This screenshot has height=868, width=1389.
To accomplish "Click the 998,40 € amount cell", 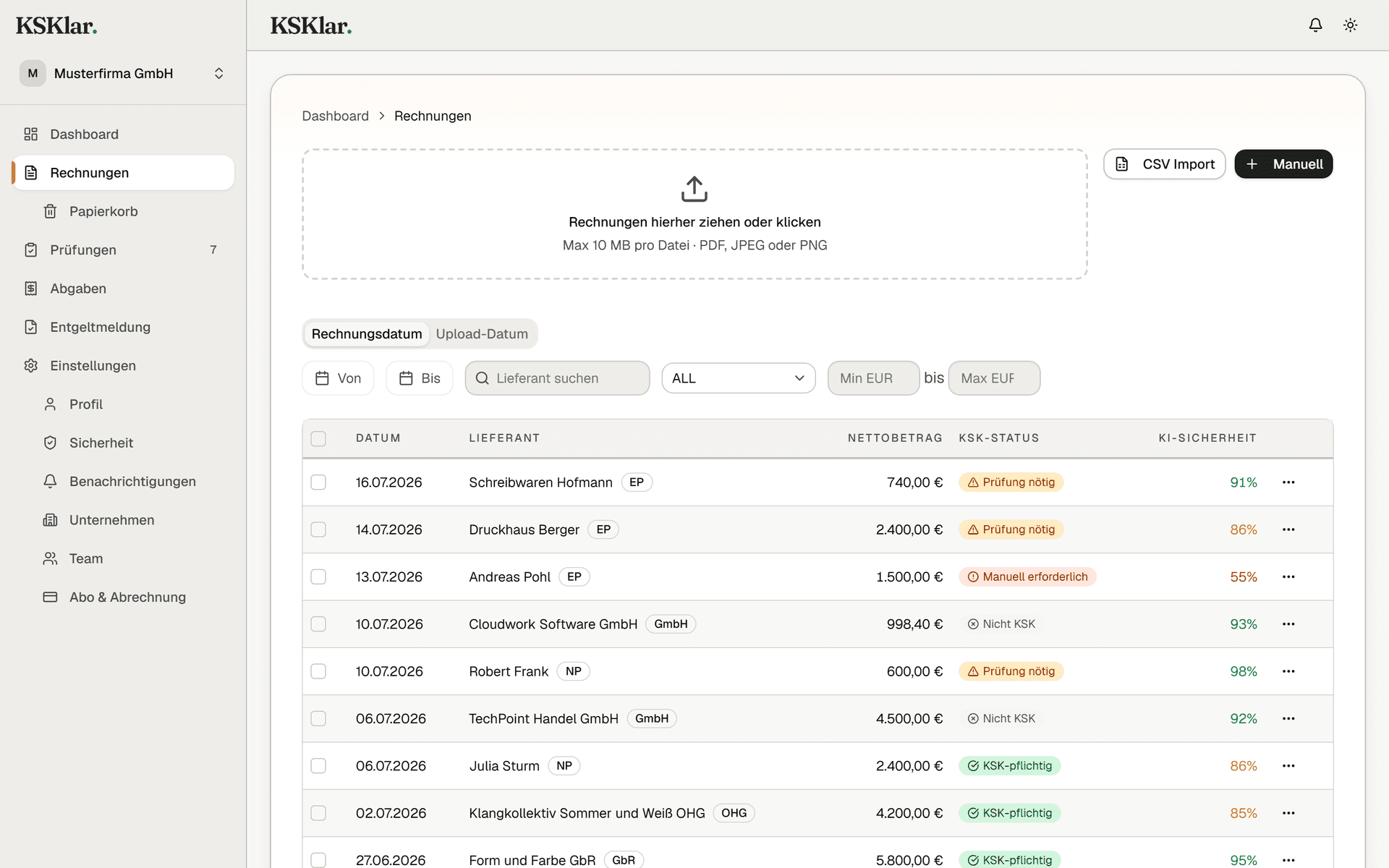I will (914, 624).
